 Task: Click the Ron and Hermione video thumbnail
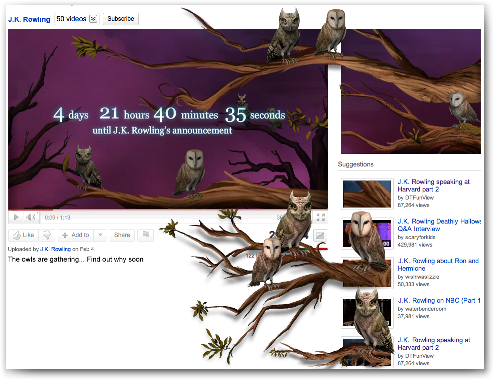(x=367, y=273)
